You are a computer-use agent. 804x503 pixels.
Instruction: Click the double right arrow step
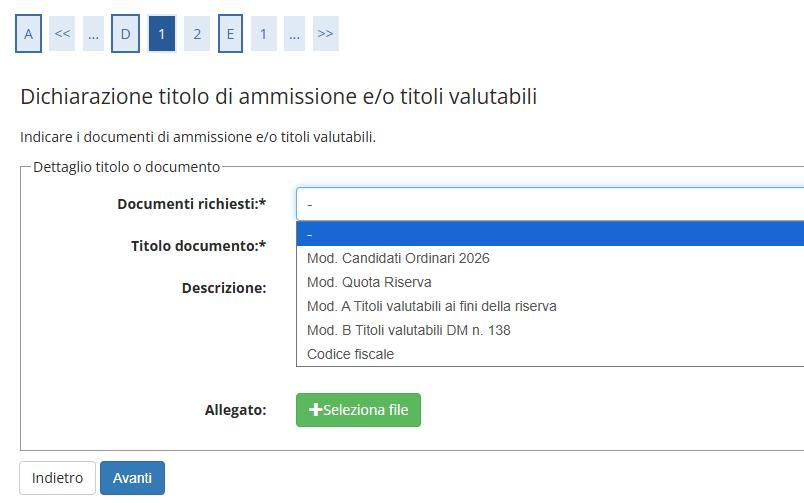pos(325,34)
